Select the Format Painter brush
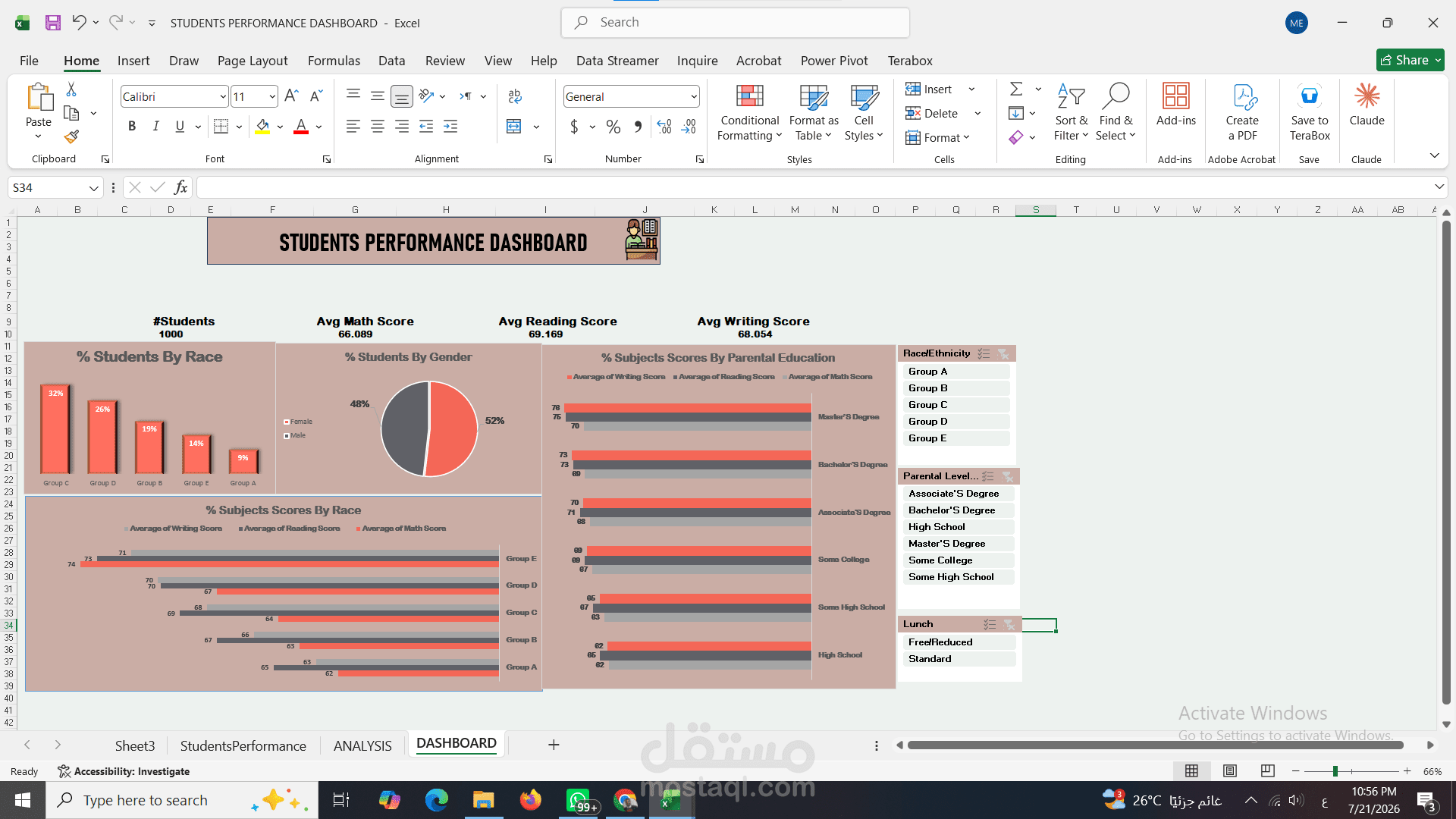The height and width of the screenshot is (819, 1456). 71,136
